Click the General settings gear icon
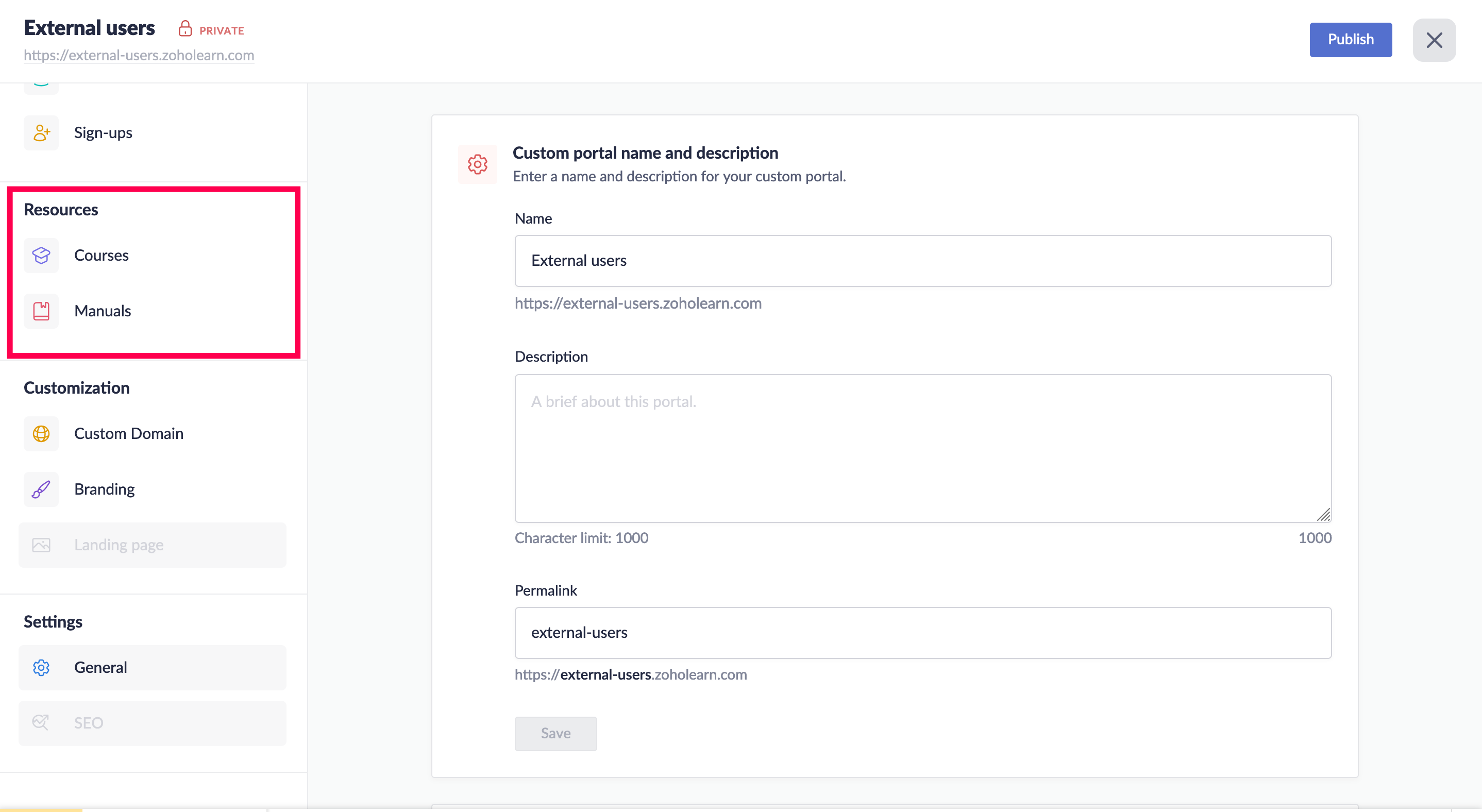The width and height of the screenshot is (1482, 812). [41, 668]
